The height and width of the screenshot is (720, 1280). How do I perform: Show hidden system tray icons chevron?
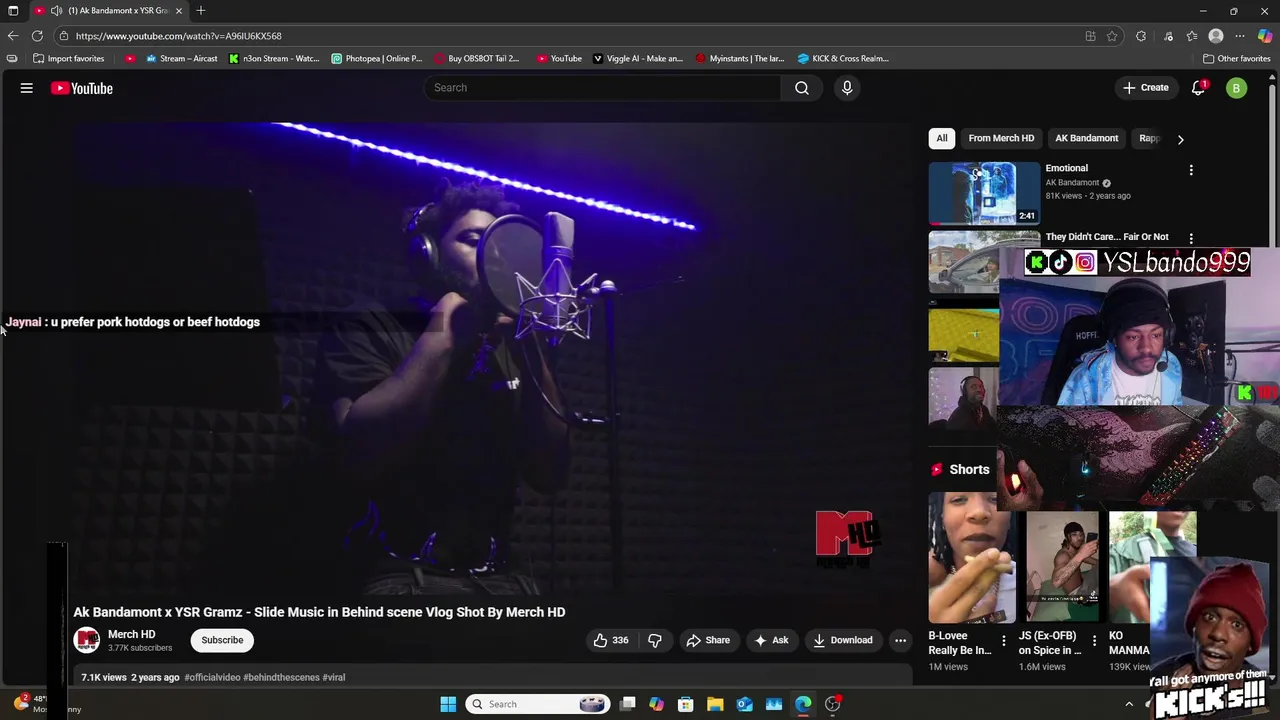pos(1129,704)
